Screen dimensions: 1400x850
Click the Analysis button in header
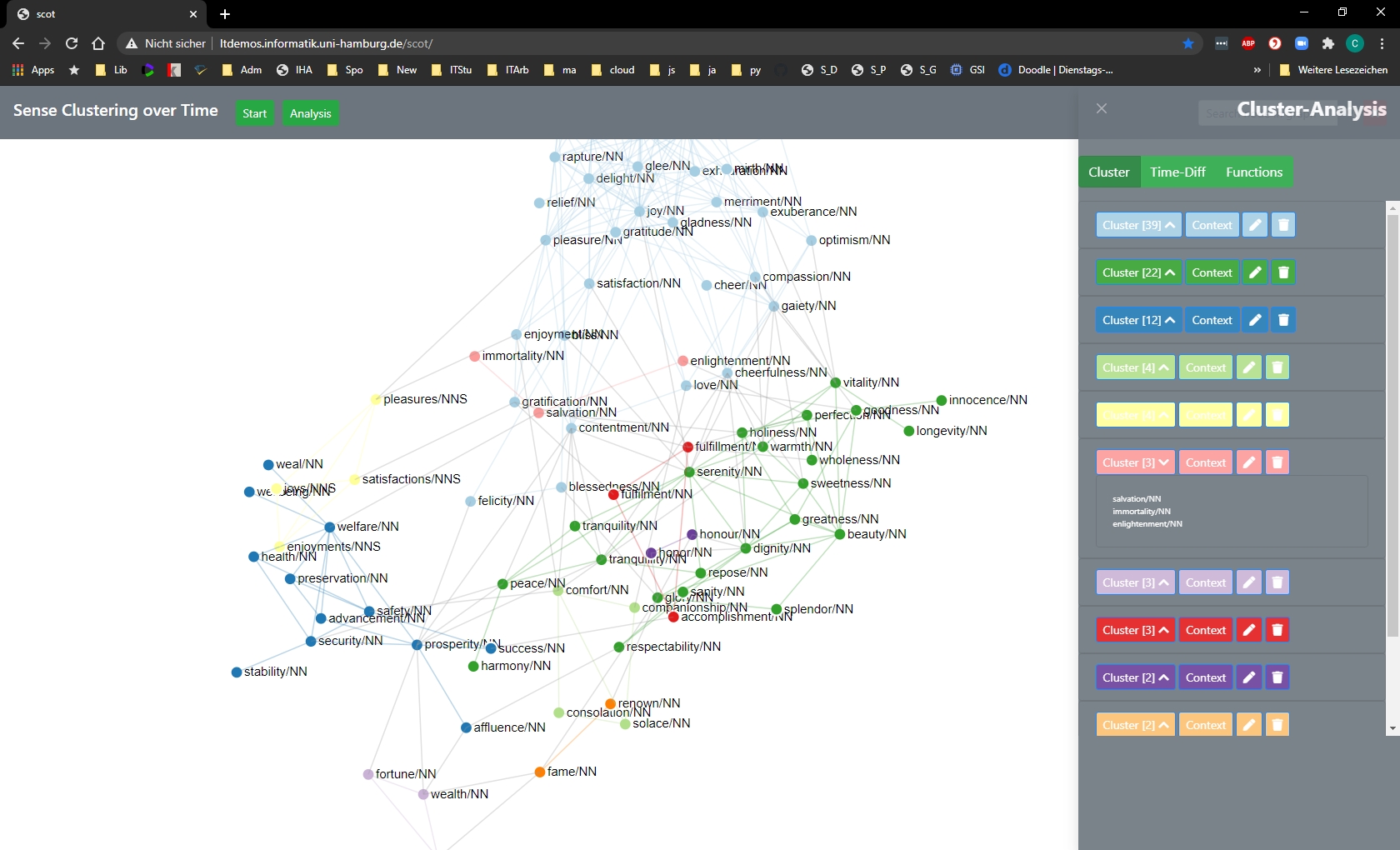tap(310, 113)
